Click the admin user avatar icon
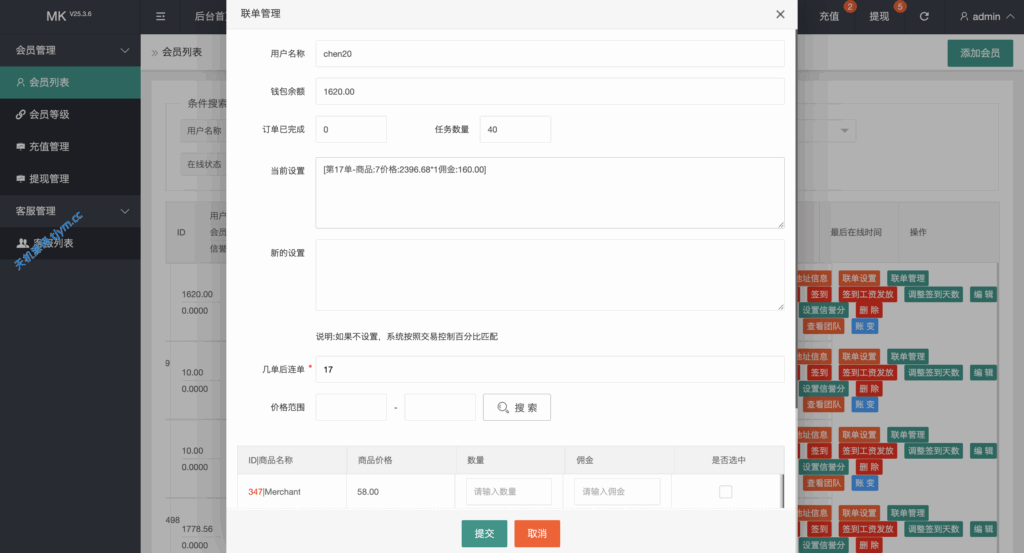 [964, 17]
